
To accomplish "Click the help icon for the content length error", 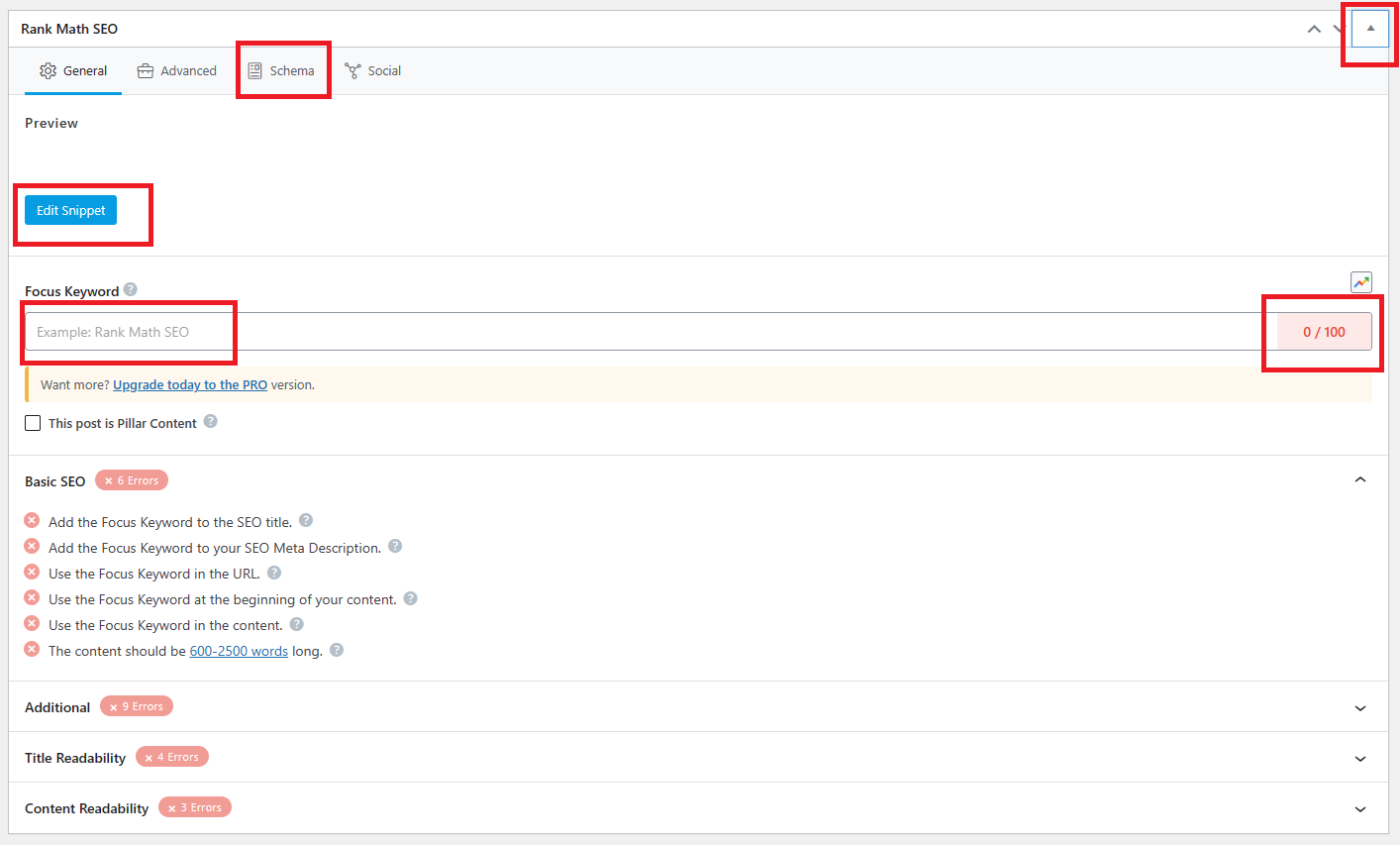I will click(336, 651).
